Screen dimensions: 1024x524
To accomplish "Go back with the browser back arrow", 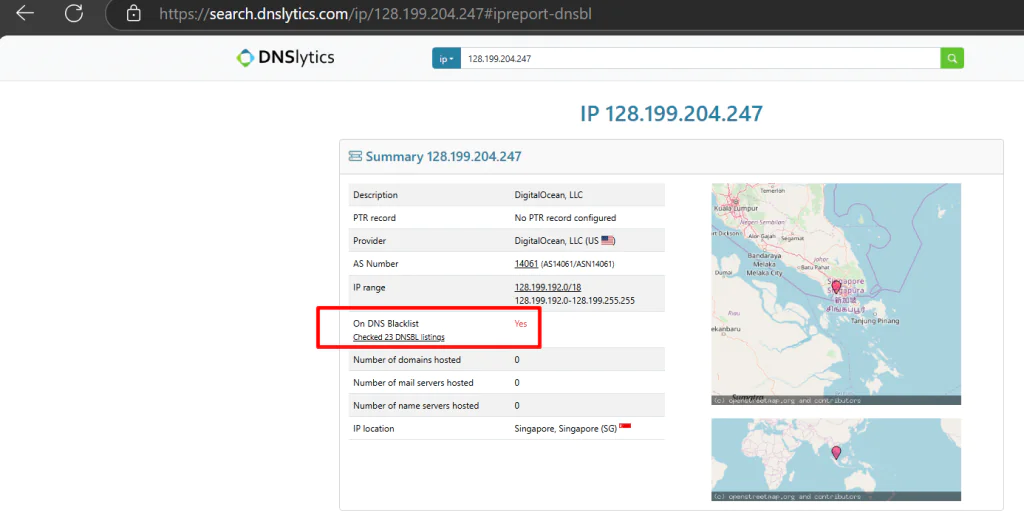I will [25, 13].
